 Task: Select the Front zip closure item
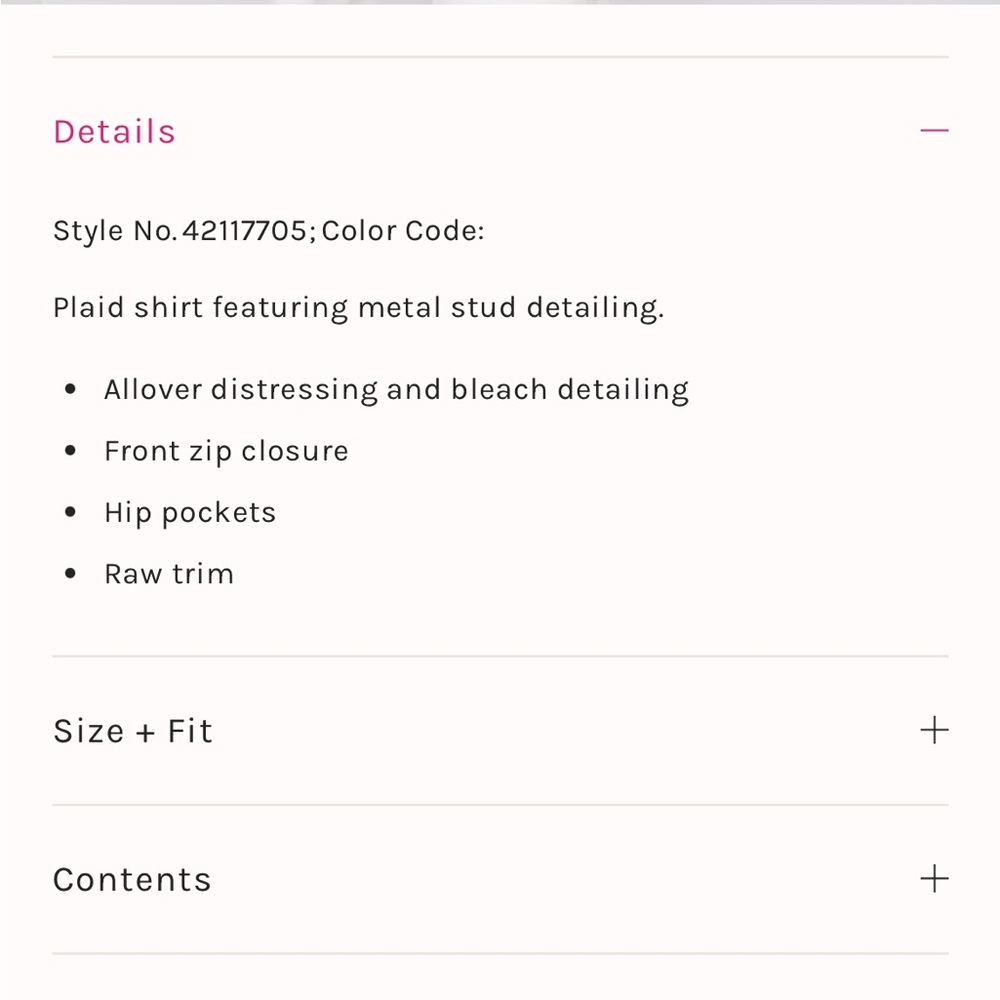pos(226,452)
